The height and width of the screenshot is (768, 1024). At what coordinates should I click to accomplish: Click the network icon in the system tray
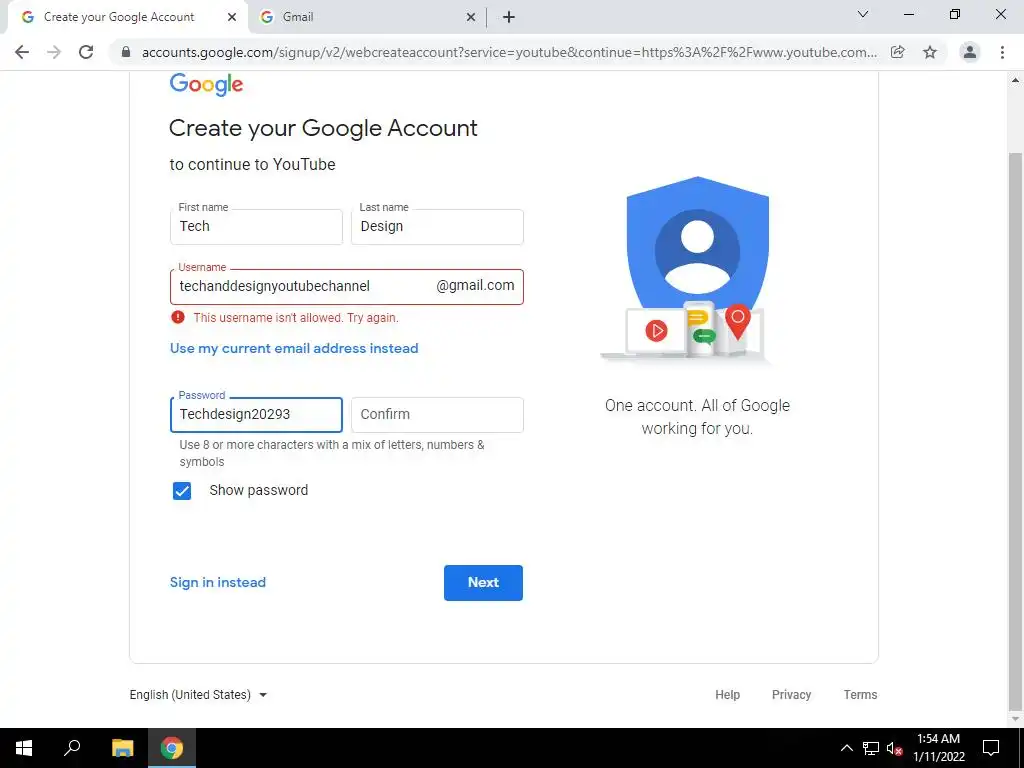(871, 748)
